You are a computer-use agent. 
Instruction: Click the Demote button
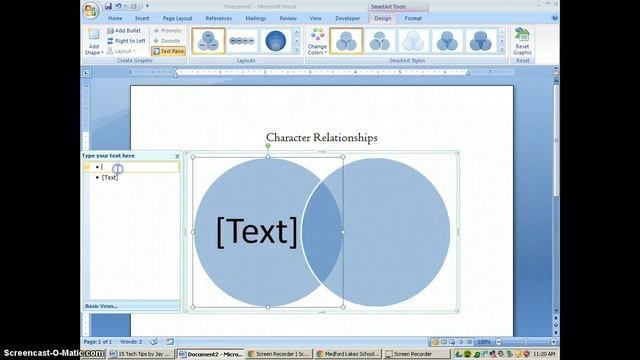(167, 41)
